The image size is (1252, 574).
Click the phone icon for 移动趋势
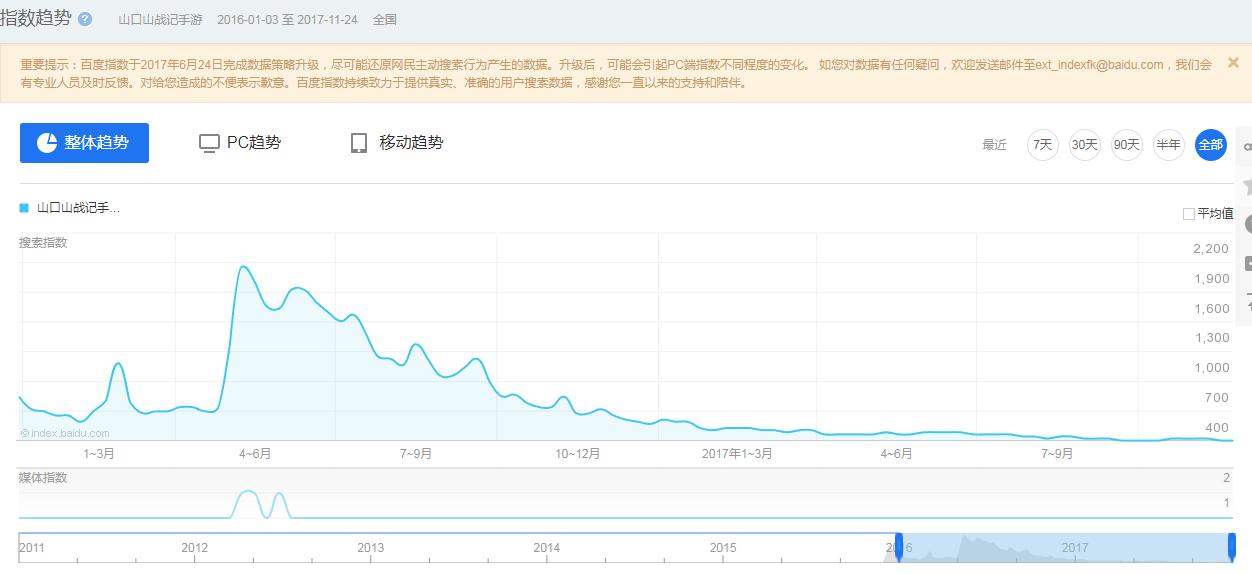pos(359,143)
